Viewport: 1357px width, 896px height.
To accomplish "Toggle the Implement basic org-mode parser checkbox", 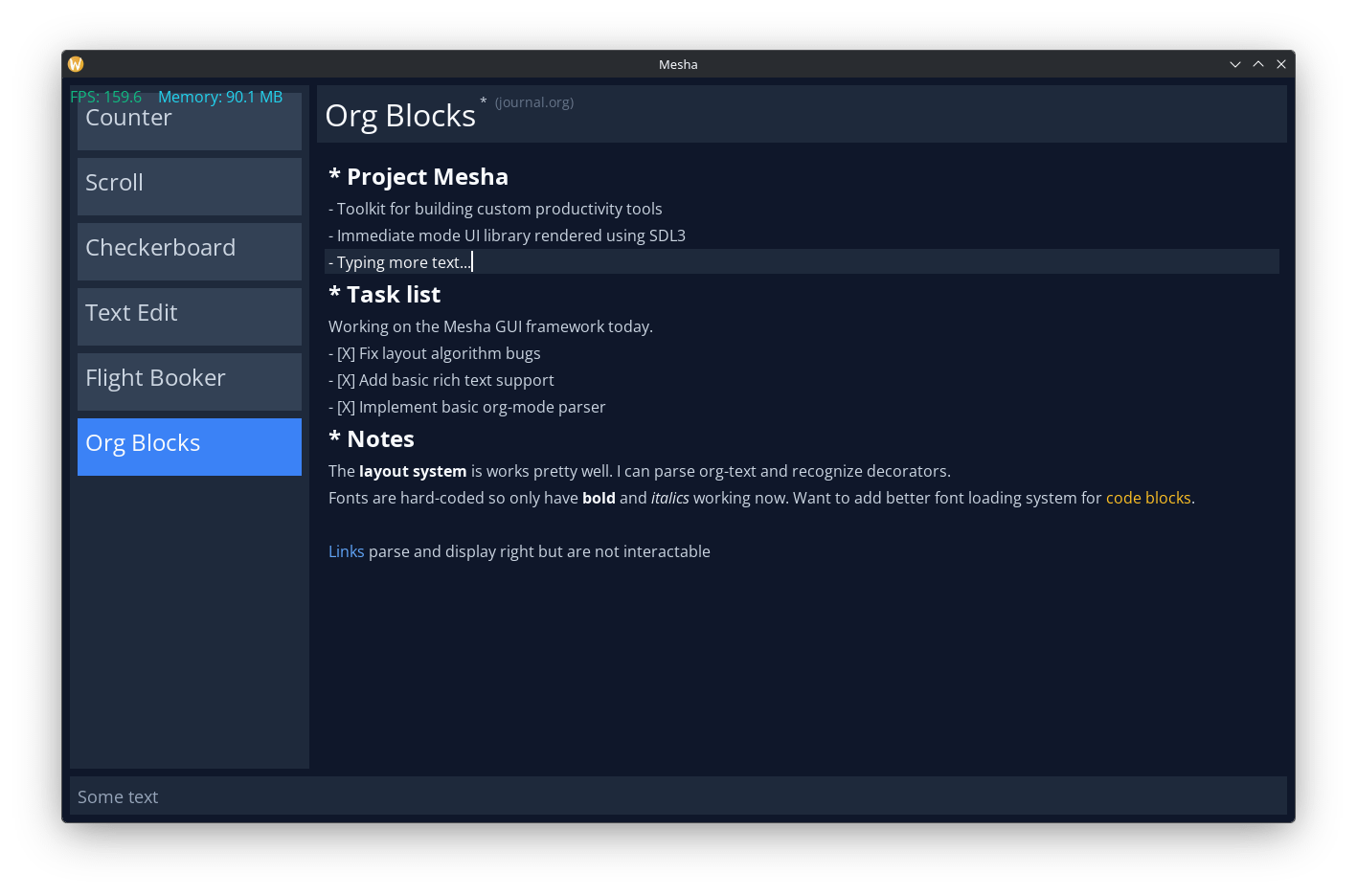I will coord(346,407).
